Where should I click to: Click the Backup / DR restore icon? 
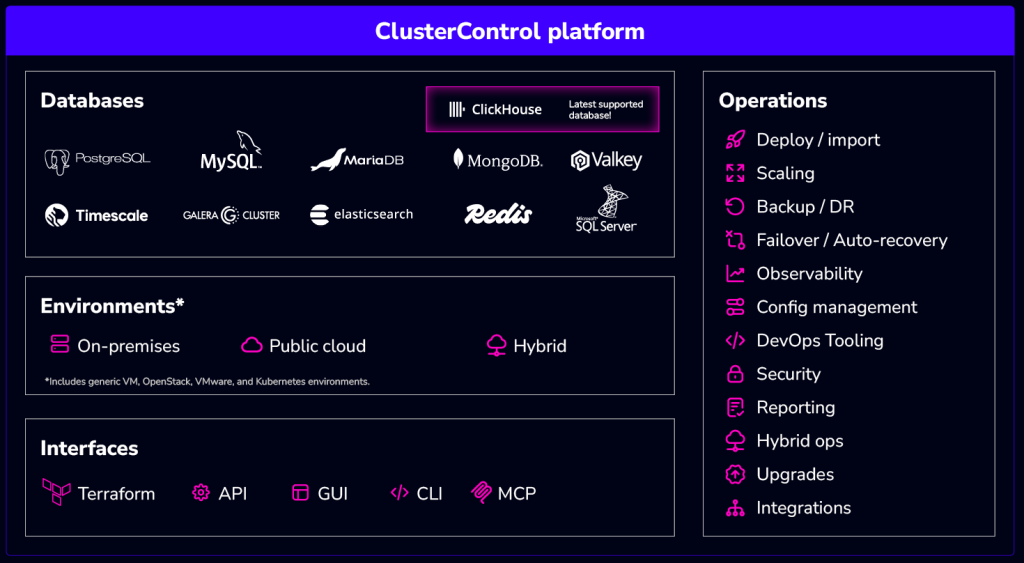(735, 206)
